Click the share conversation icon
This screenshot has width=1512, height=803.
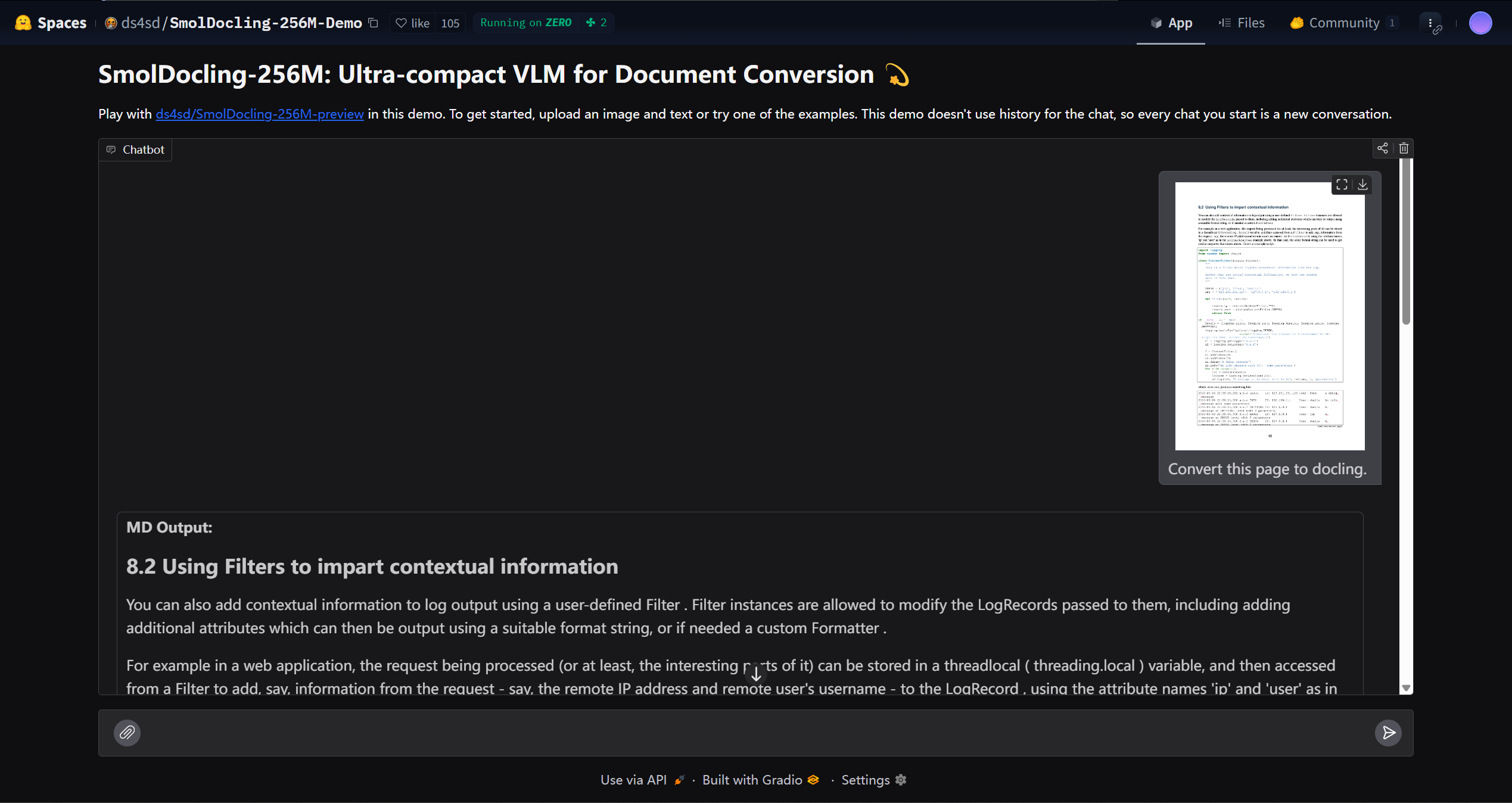pos(1382,148)
